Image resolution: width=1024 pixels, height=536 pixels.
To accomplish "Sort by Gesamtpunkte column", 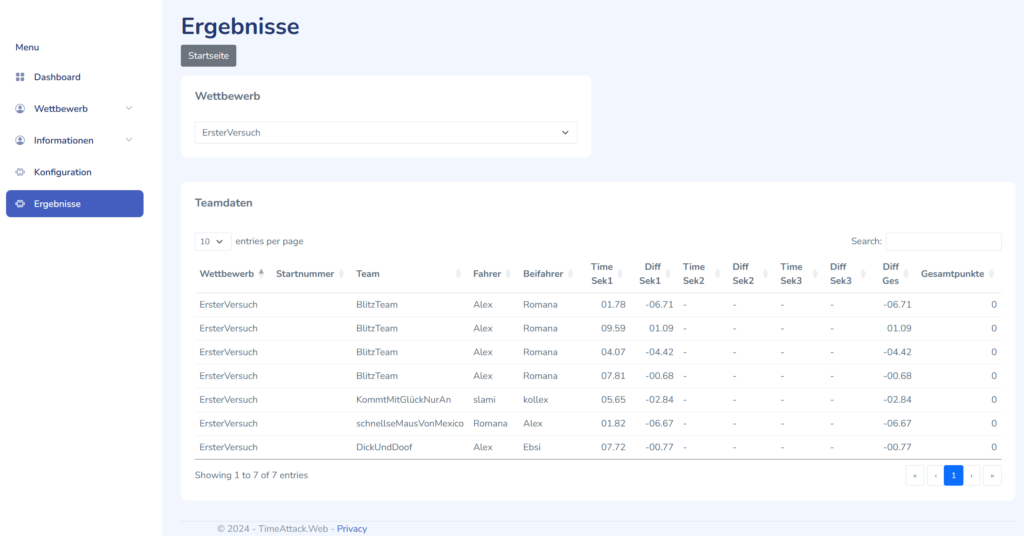I will point(957,274).
